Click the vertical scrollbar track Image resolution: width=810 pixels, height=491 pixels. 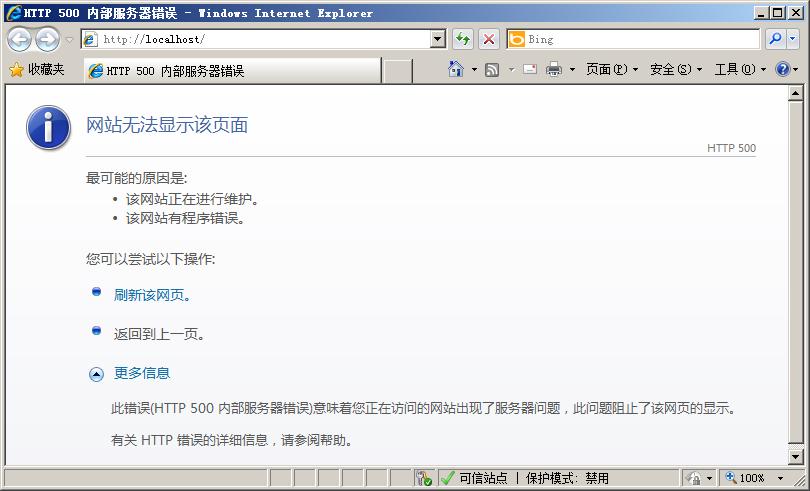pyautogui.click(x=795, y=272)
